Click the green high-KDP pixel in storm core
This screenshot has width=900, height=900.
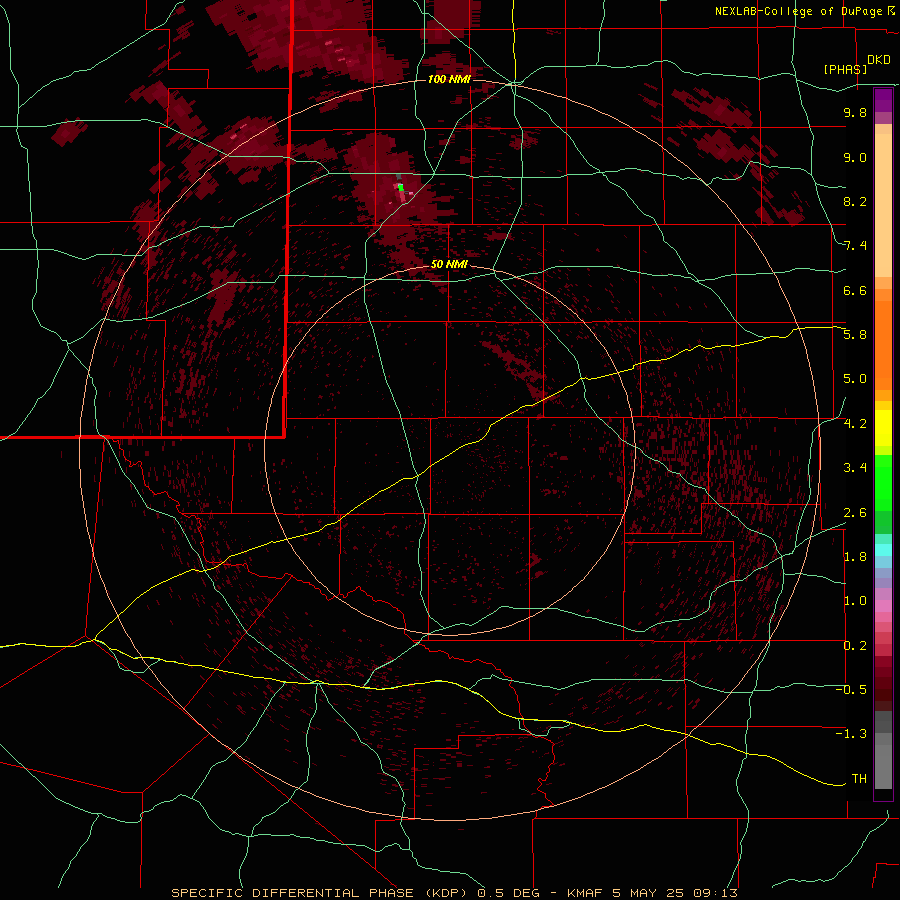(401, 187)
